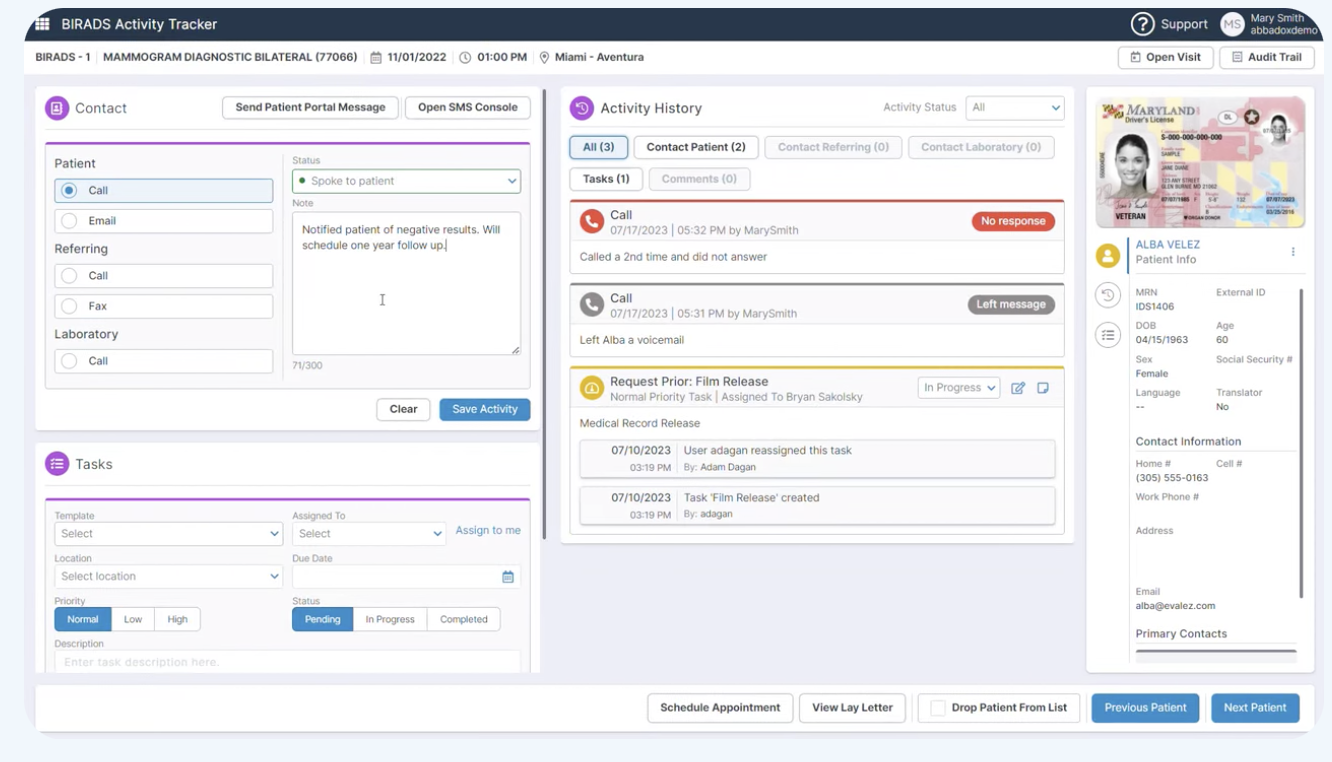Open the Audit Trail
This screenshot has height=762, width=1332.
tap(1267, 58)
